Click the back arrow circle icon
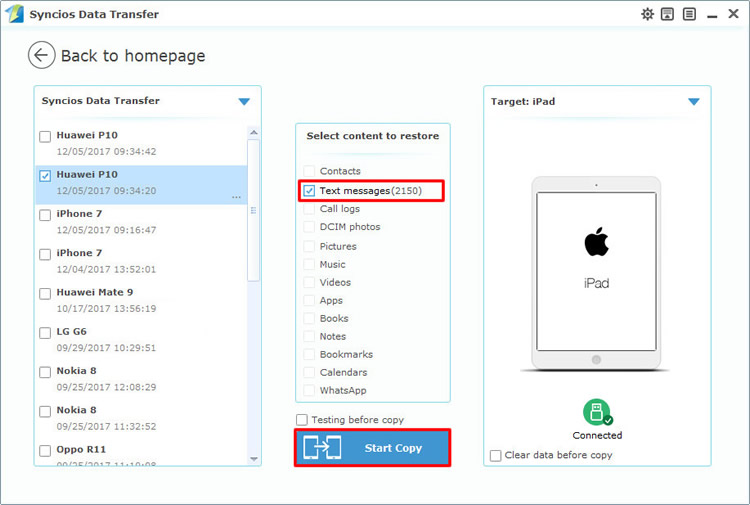The image size is (750, 505). coord(41,55)
